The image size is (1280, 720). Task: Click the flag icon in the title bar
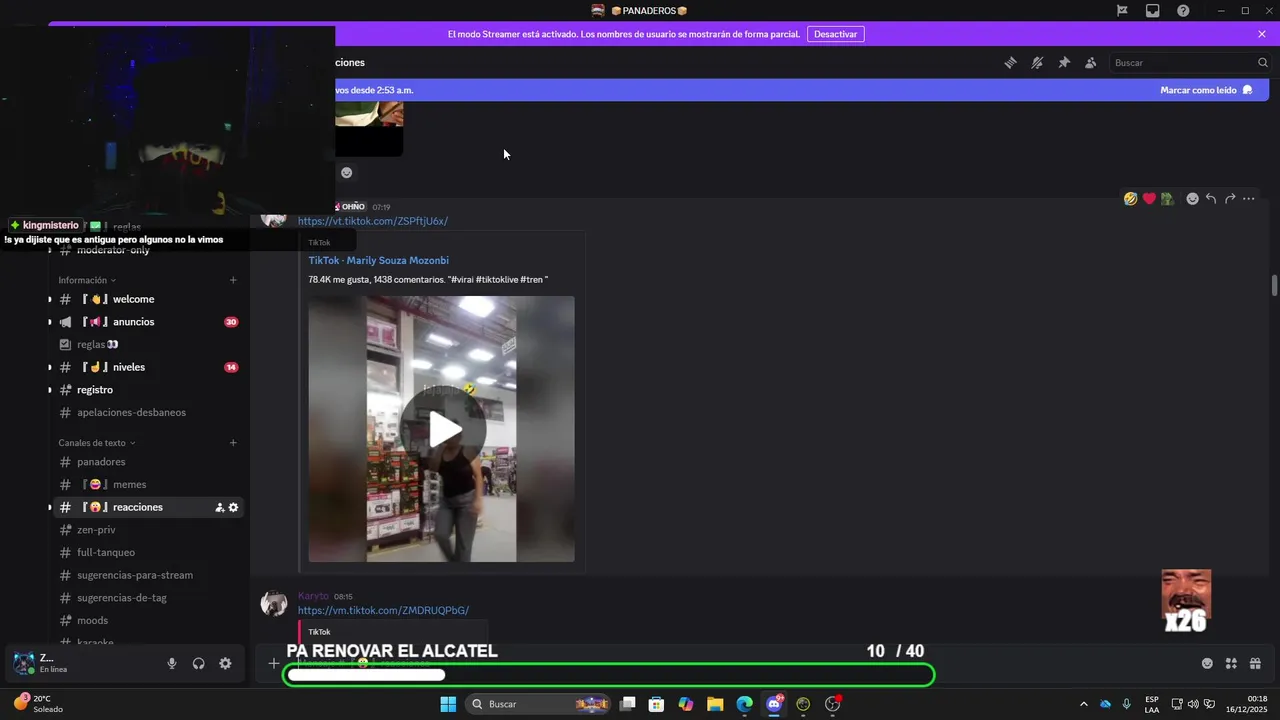(x=1122, y=11)
